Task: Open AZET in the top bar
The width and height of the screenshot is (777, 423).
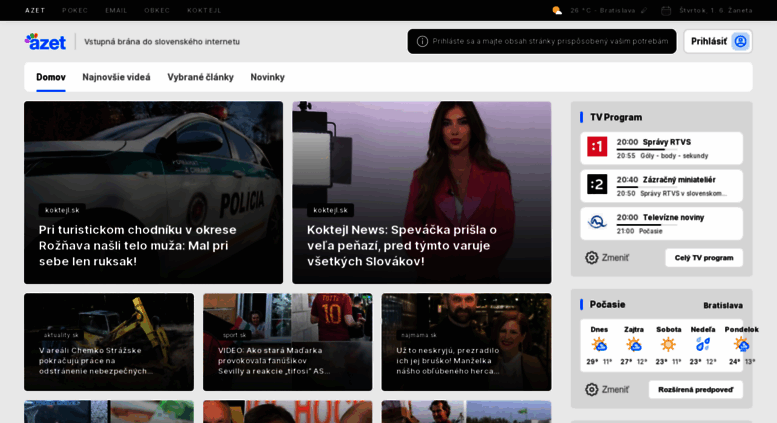Action: (35, 10)
